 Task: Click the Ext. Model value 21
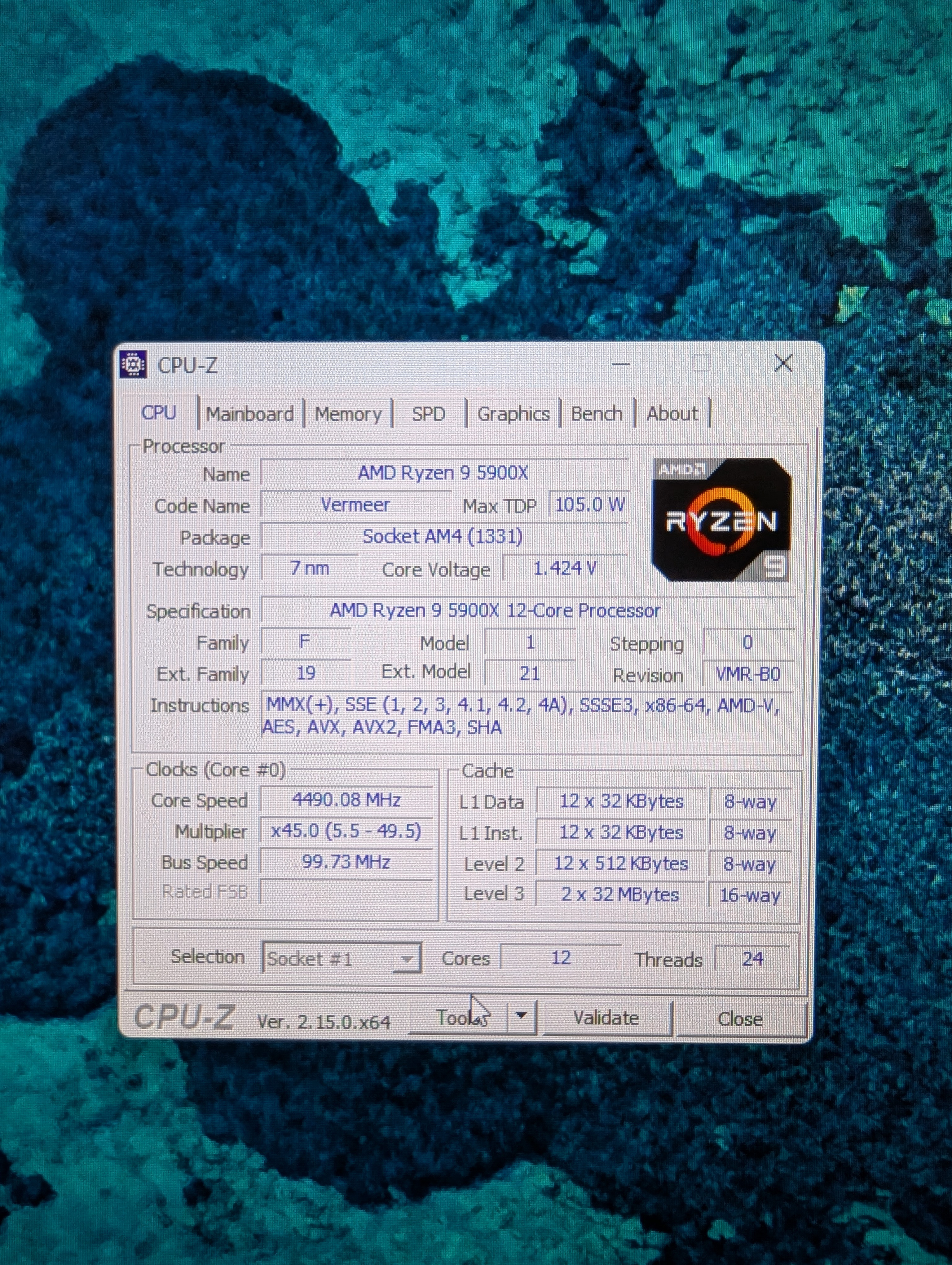[530, 673]
